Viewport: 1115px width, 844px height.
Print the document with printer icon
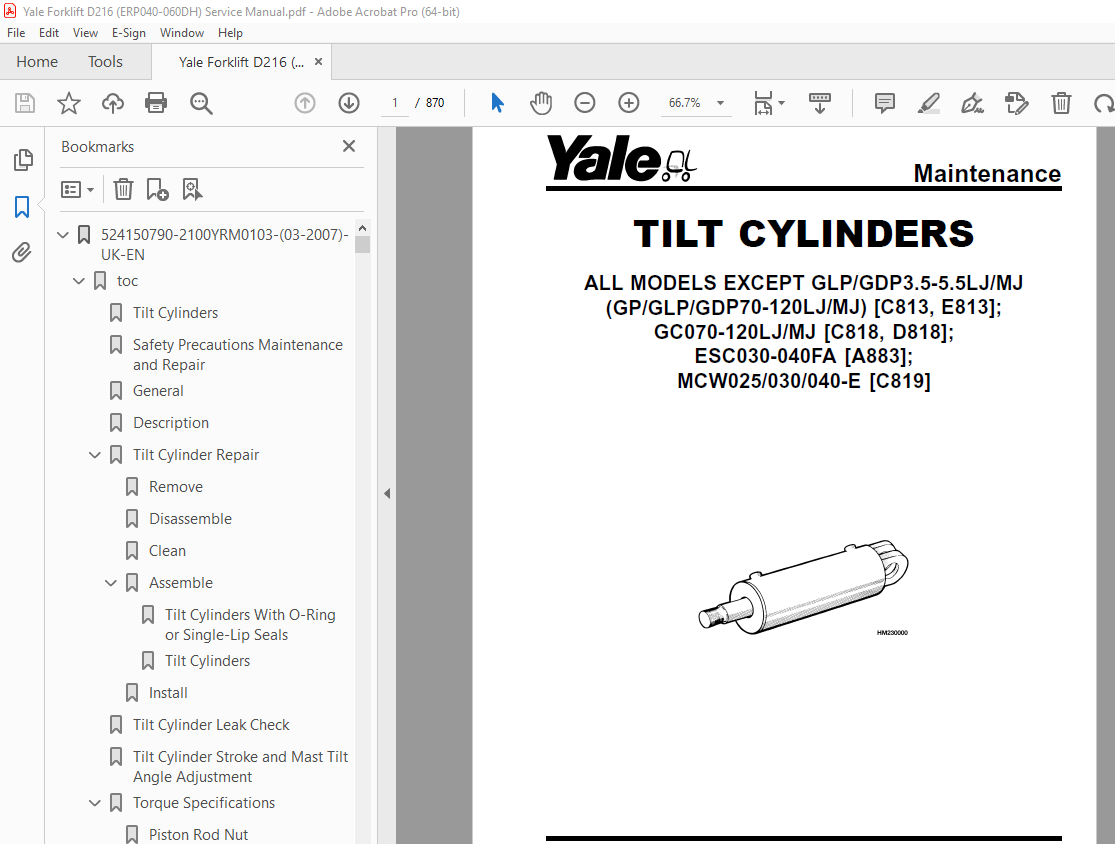coord(156,103)
